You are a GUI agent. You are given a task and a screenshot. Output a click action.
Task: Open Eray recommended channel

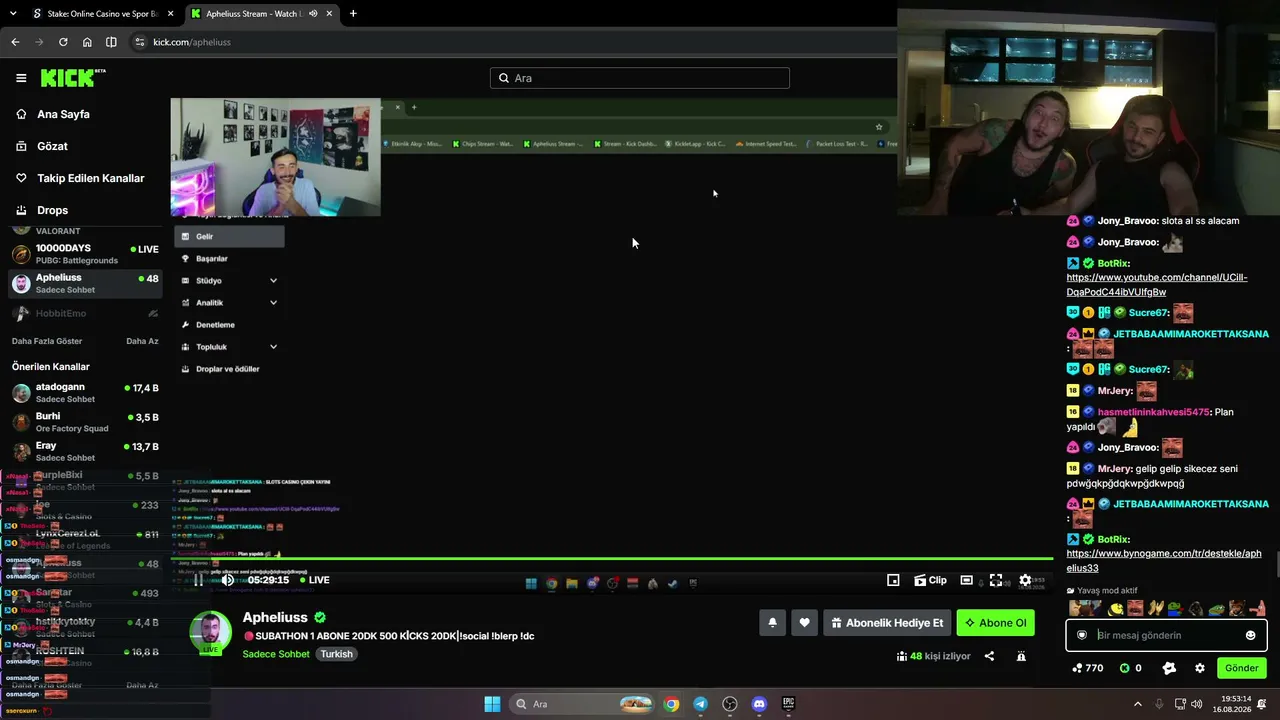(x=85, y=451)
